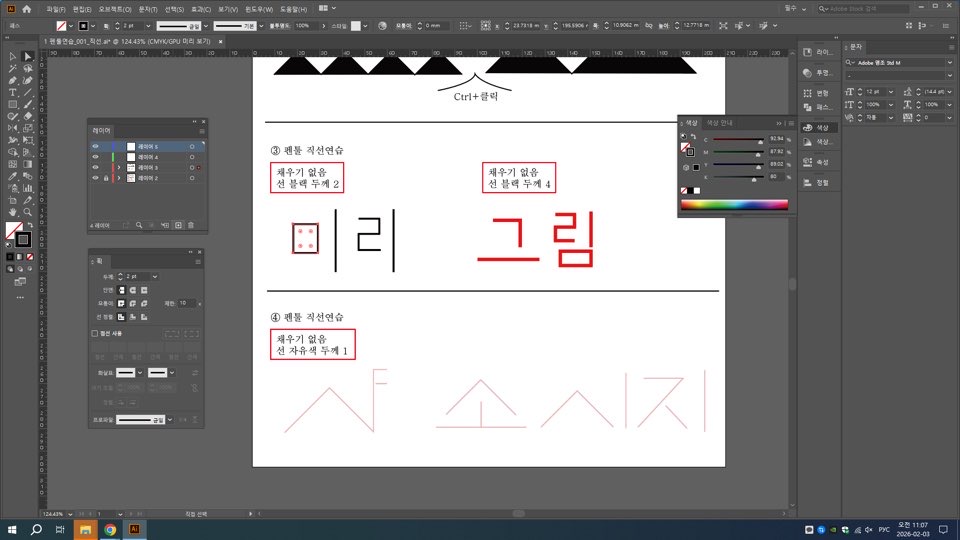Expand the 레이어 3 sublayers arrow
Viewport: 960px width, 540px height.
119,168
